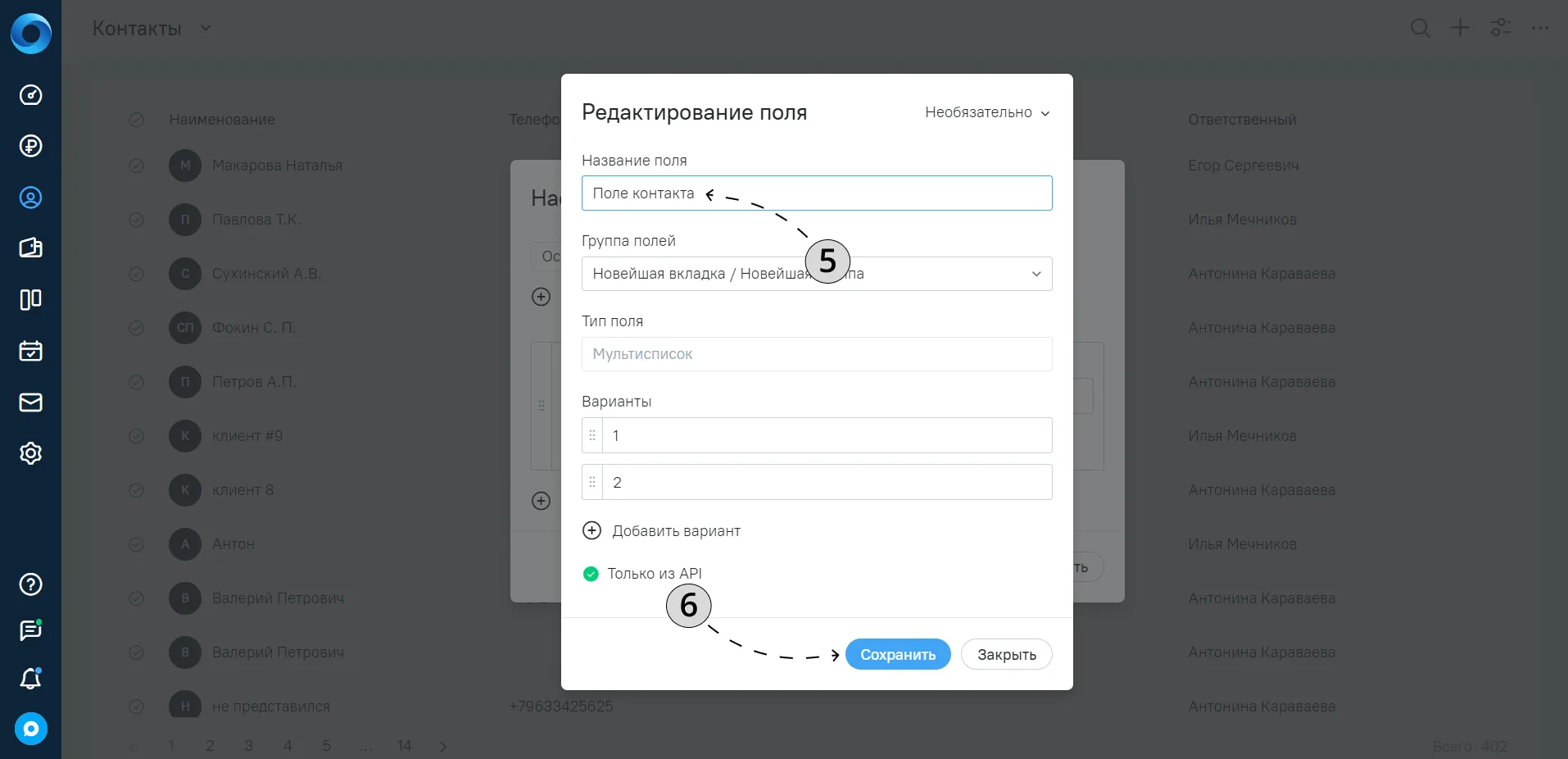Open the chat messages sidebar icon
The width and height of the screenshot is (1568, 759).
point(30,629)
